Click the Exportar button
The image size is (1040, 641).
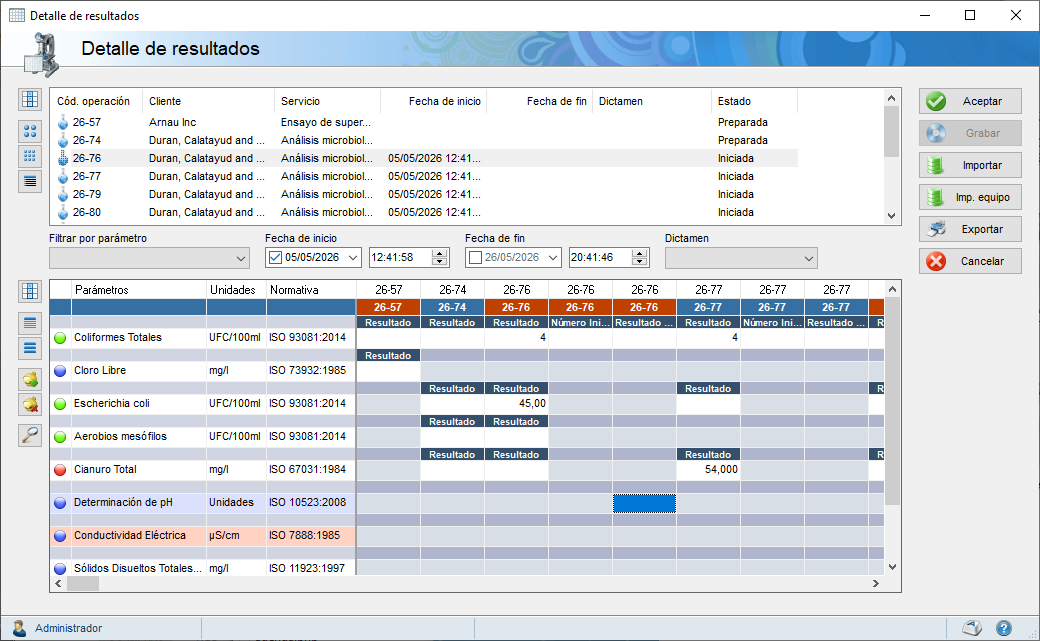click(970, 229)
